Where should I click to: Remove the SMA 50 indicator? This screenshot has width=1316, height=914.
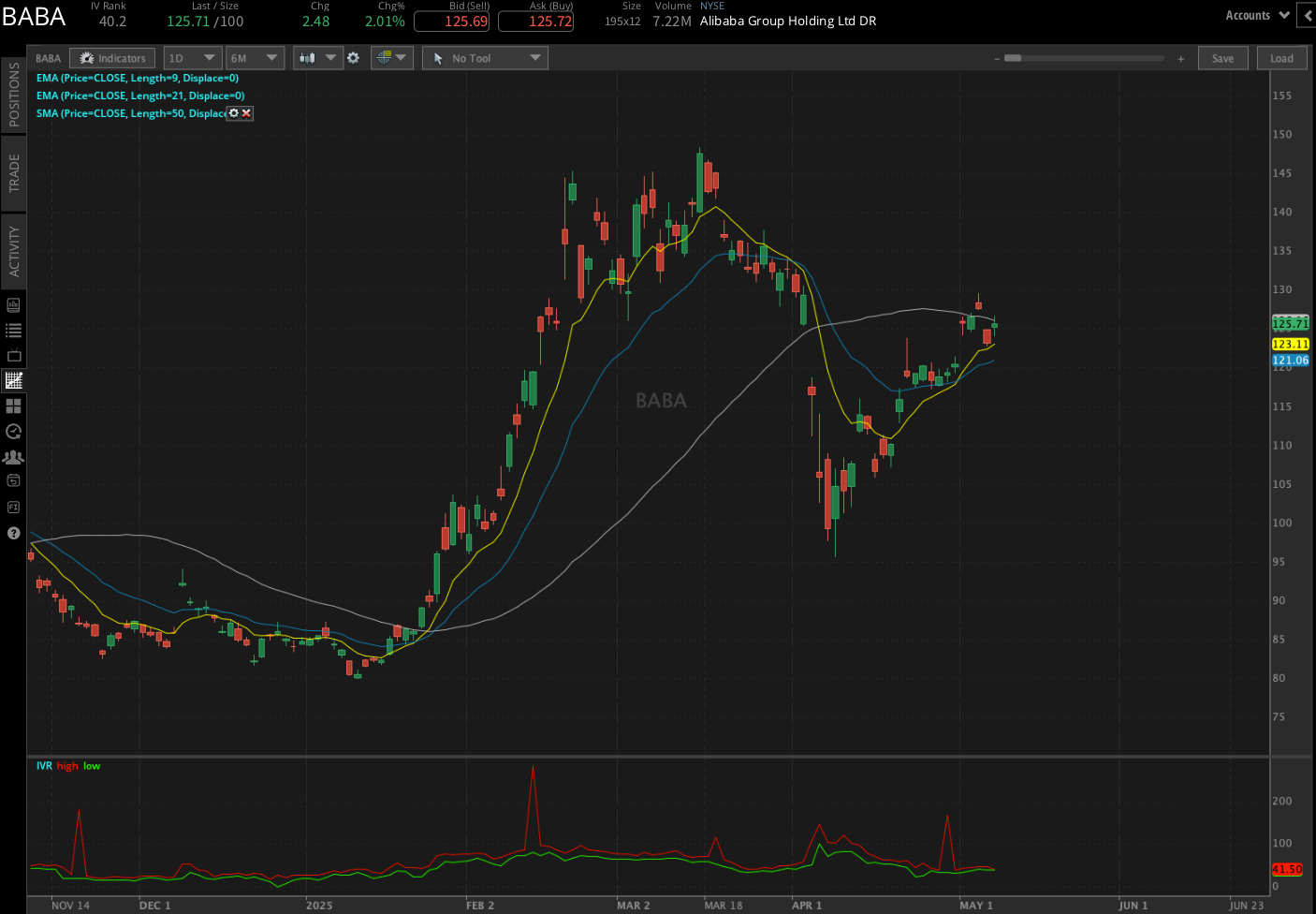pyautogui.click(x=246, y=112)
